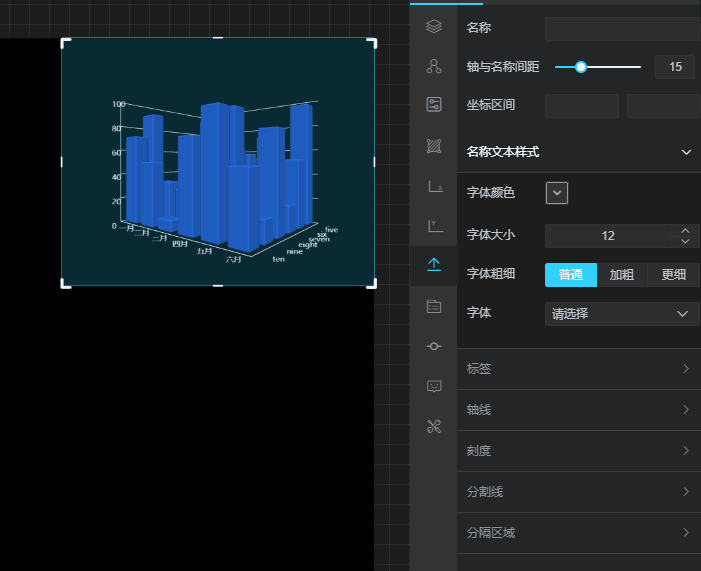Open the 字体 请选择 dropdown
The image size is (701, 571).
pos(622,314)
